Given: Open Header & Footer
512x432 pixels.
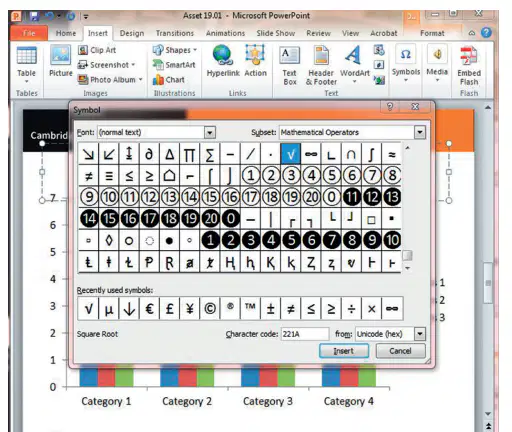Looking at the screenshot, I should pyautogui.click(x=321, y=66).
